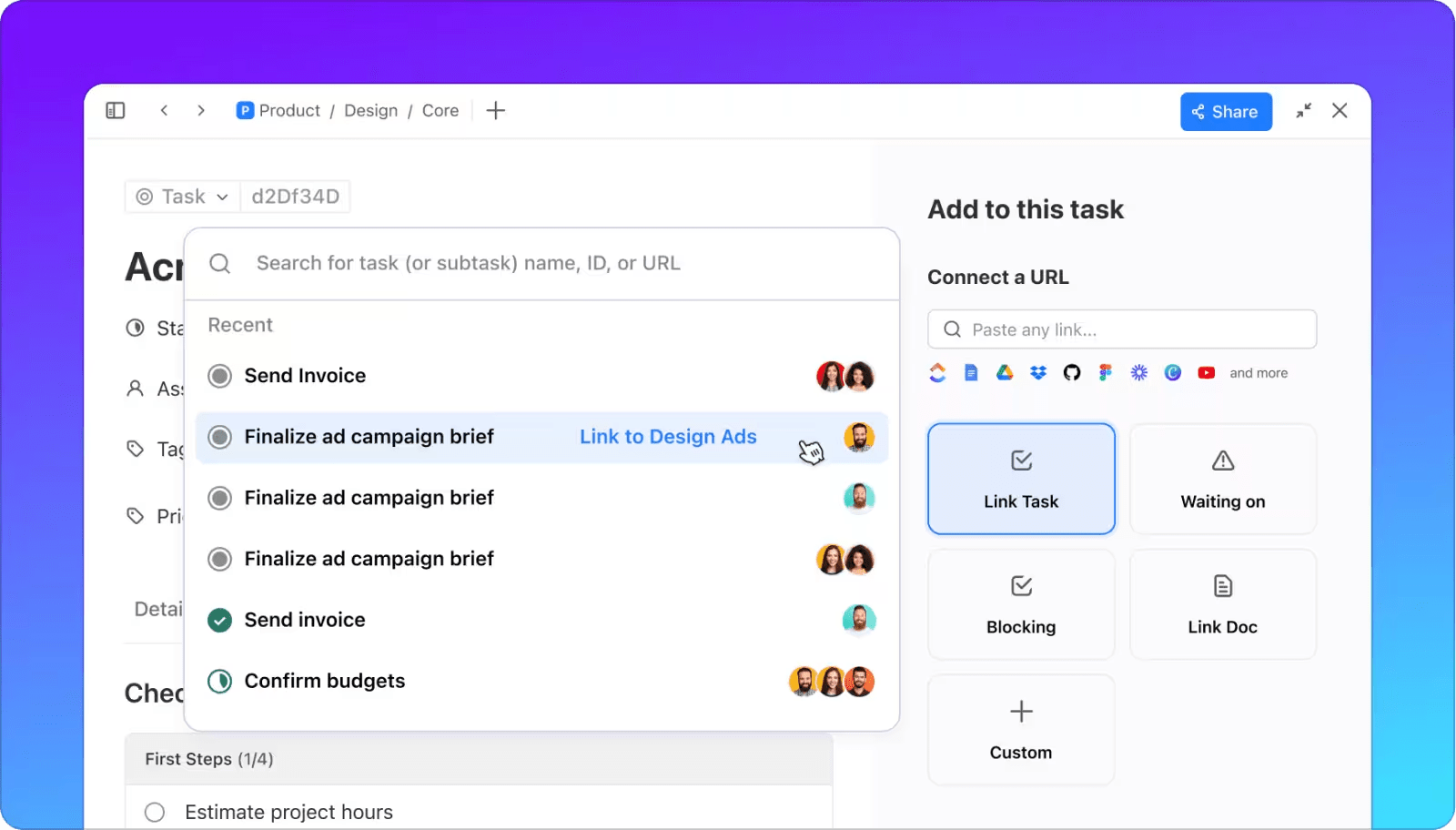The width and height of the screenshot is (1456, 830).
Task: Toggle the Confirm budgets status indicator
Action: [x=219, y=681]
